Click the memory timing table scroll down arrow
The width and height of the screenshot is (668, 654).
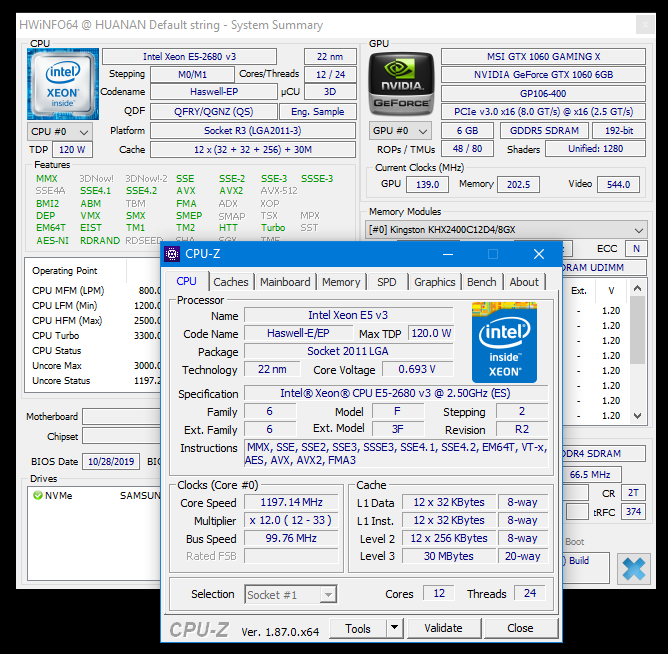[637, 415]
